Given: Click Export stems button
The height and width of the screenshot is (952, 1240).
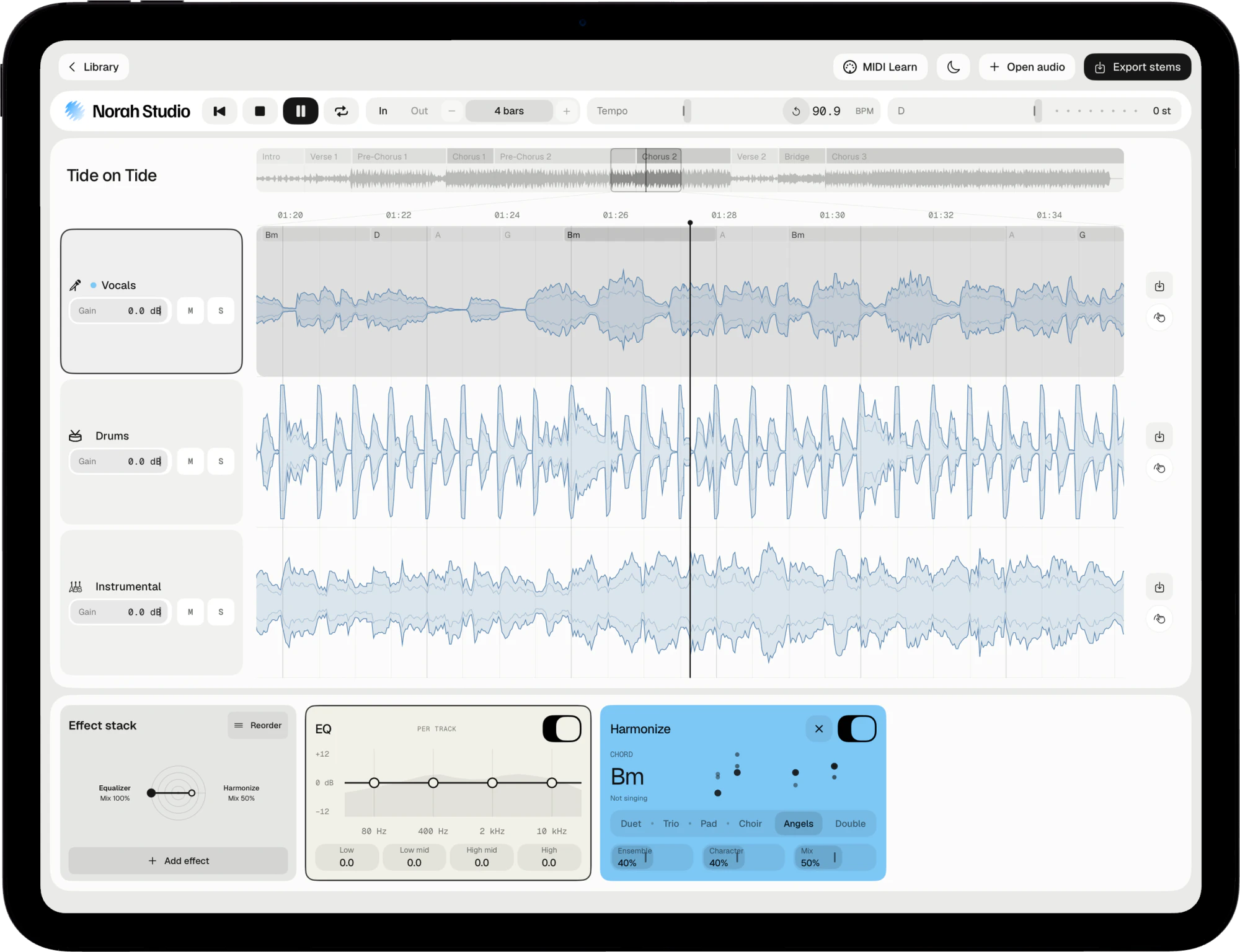Looking at the screenshot, I should [x=1137, y=67].
